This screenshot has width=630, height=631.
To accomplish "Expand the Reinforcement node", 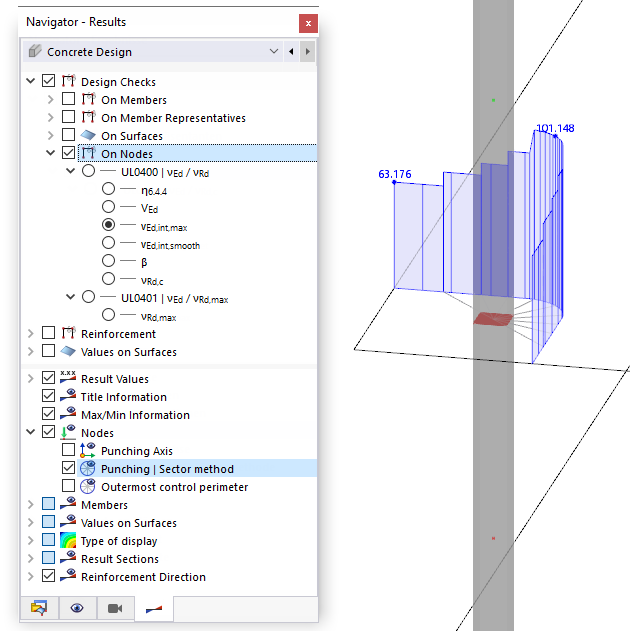I will point(31,333).
